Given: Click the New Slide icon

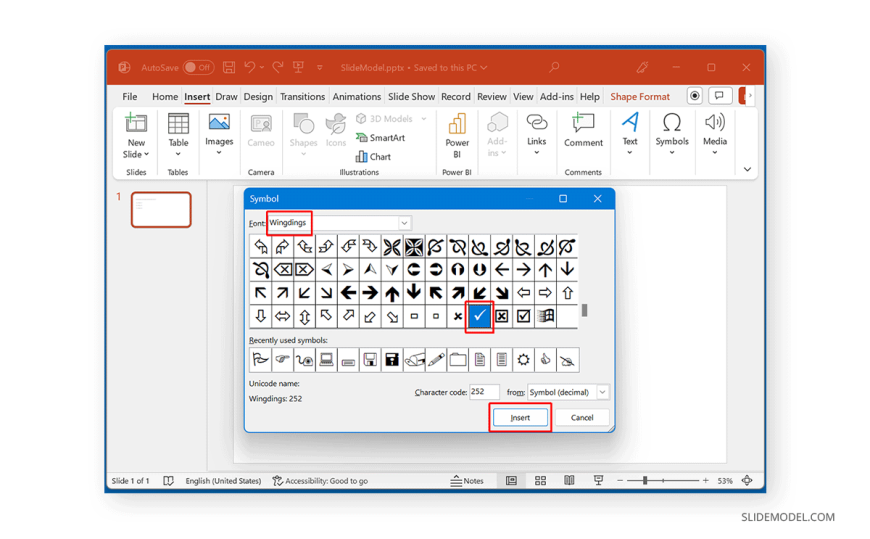Looking at the screenshot, I should click(136, 124).
